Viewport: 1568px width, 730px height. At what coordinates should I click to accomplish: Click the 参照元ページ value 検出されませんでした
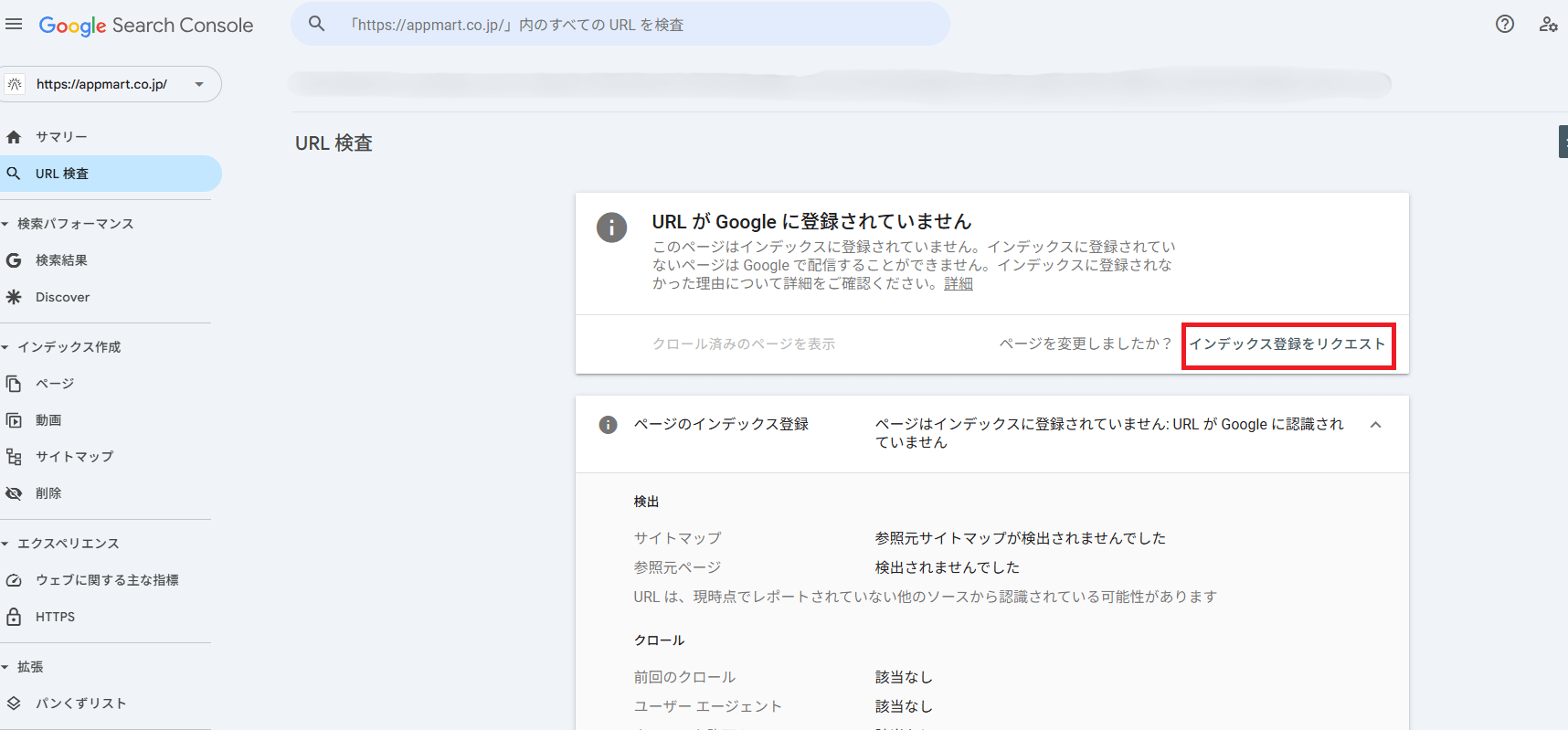948,567
